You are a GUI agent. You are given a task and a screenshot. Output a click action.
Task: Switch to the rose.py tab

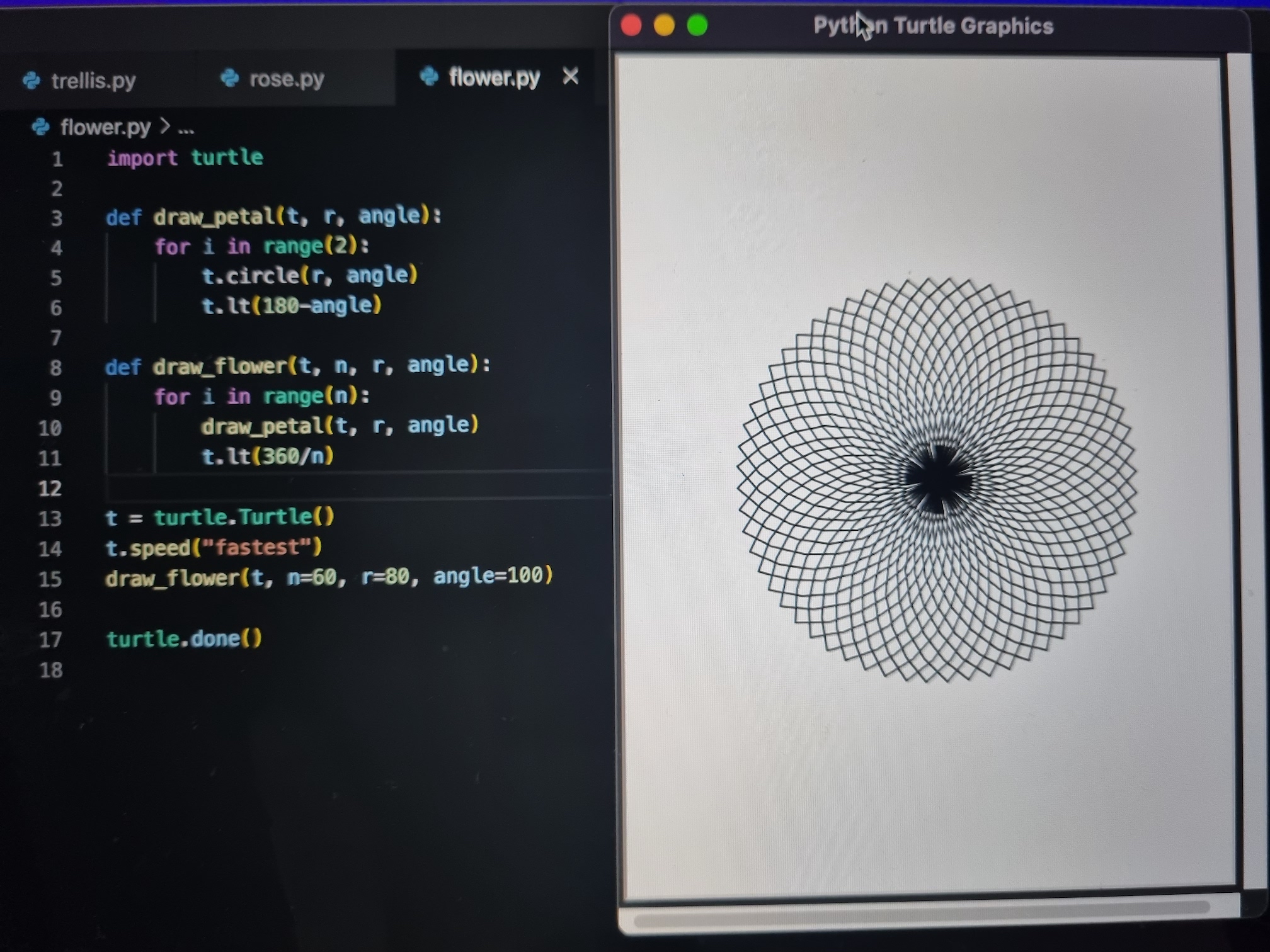pos(286,79)
